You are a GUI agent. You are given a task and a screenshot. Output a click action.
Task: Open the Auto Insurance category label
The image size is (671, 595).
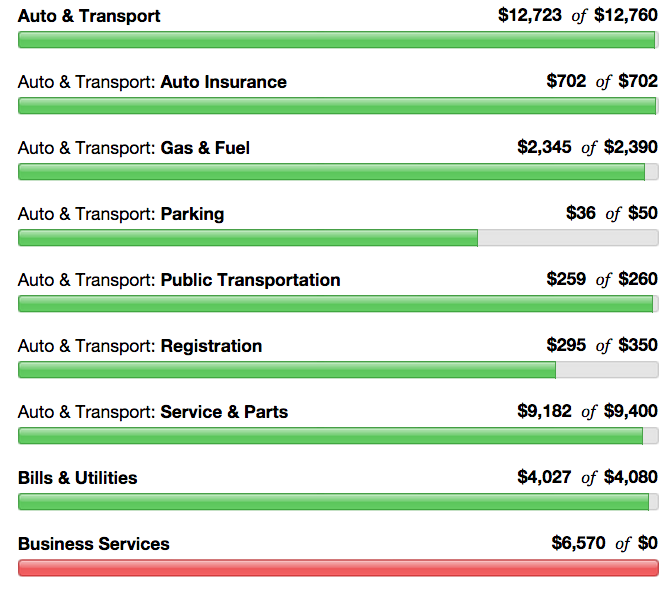[x=223, y=82]
